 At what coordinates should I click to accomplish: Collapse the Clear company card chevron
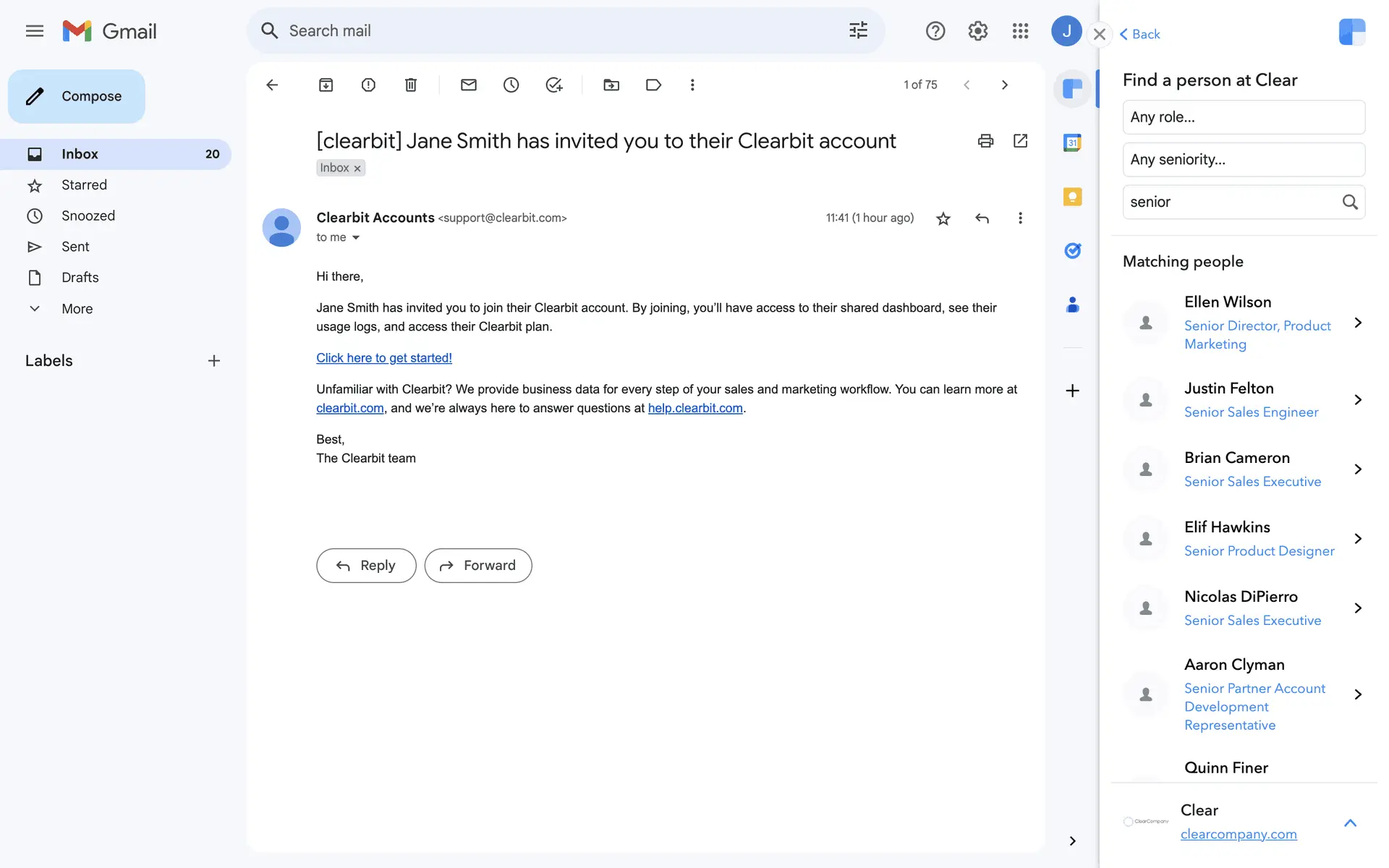coord(1350,822)
